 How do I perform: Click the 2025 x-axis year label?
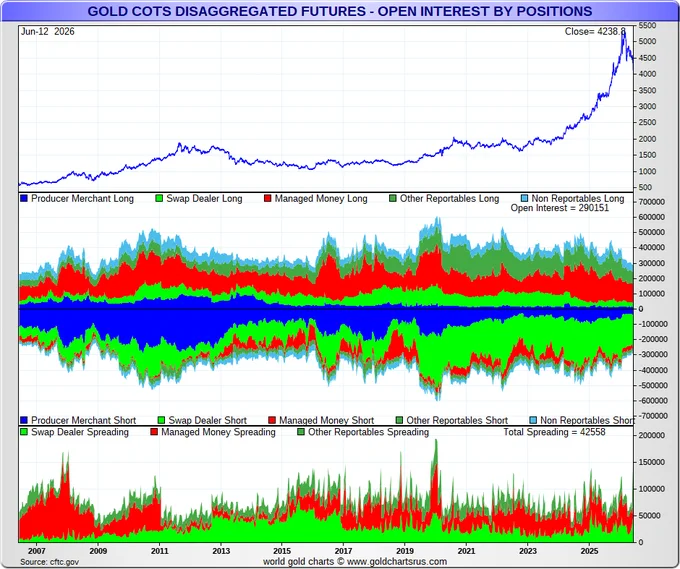tap(589, 551)
